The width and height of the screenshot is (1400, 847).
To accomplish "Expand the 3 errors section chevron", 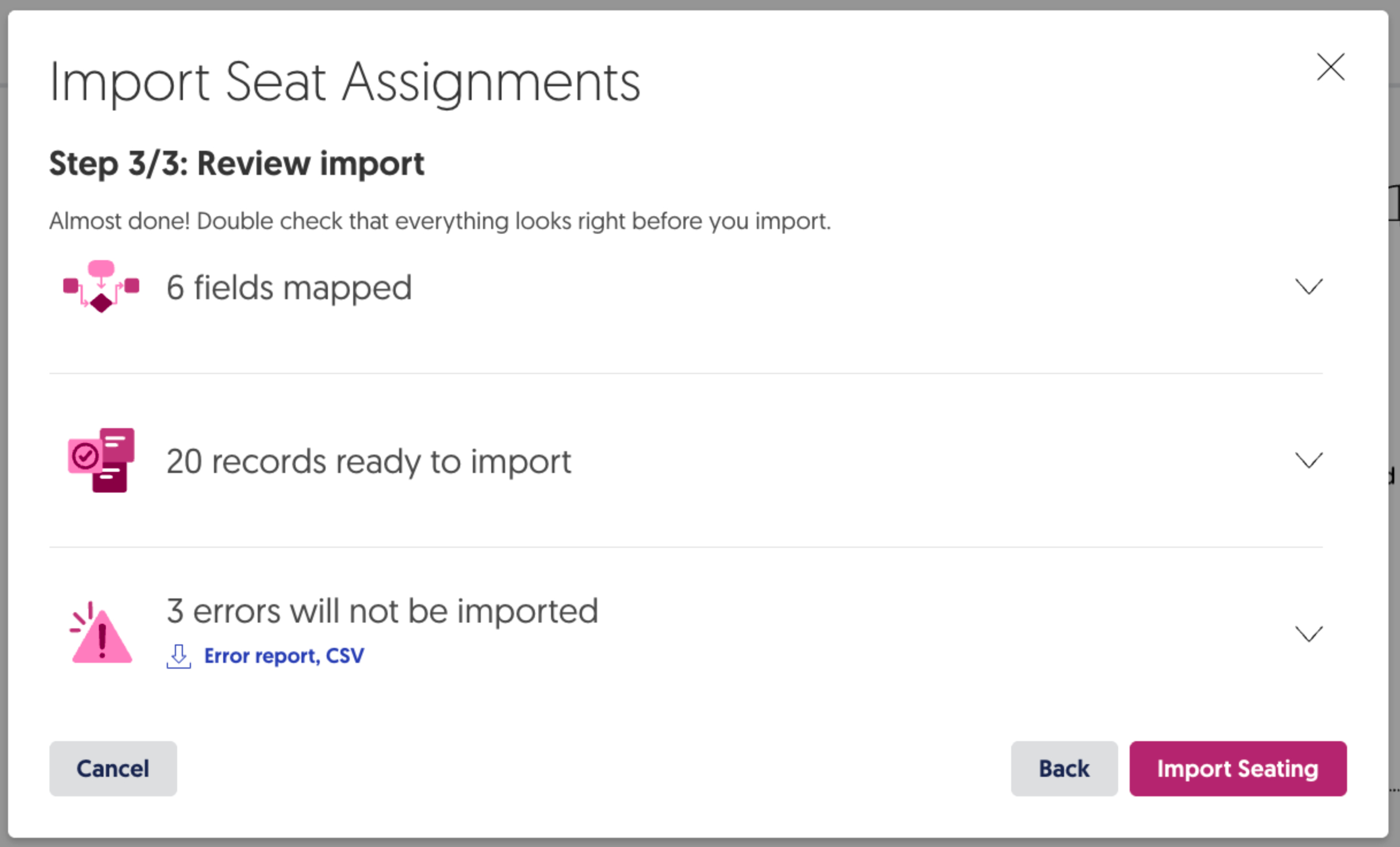I will 1309,634.
